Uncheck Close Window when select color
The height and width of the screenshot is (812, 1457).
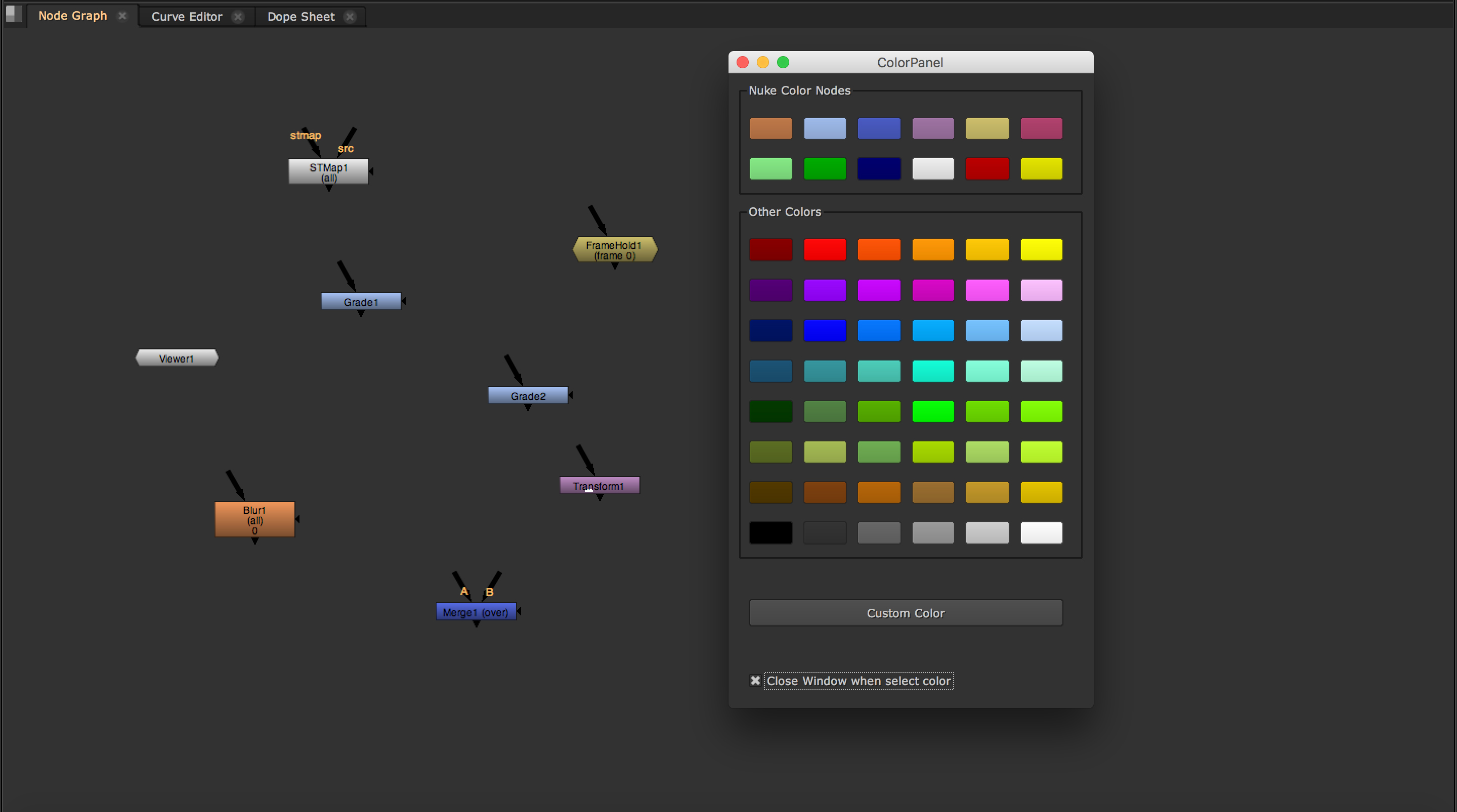pyautogui.click(x=754, y=680)
